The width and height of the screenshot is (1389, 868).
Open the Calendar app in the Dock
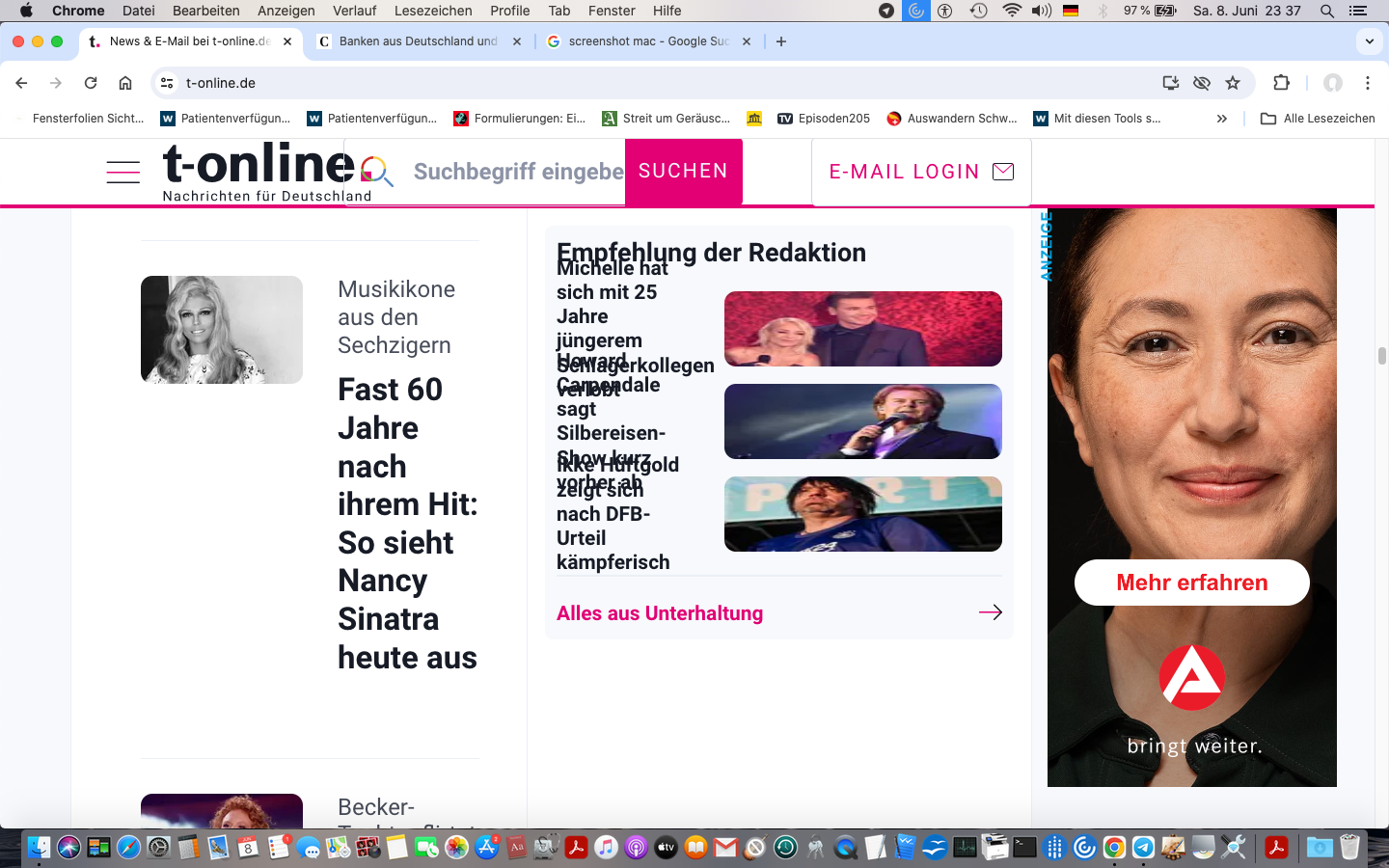click(248, 848)
